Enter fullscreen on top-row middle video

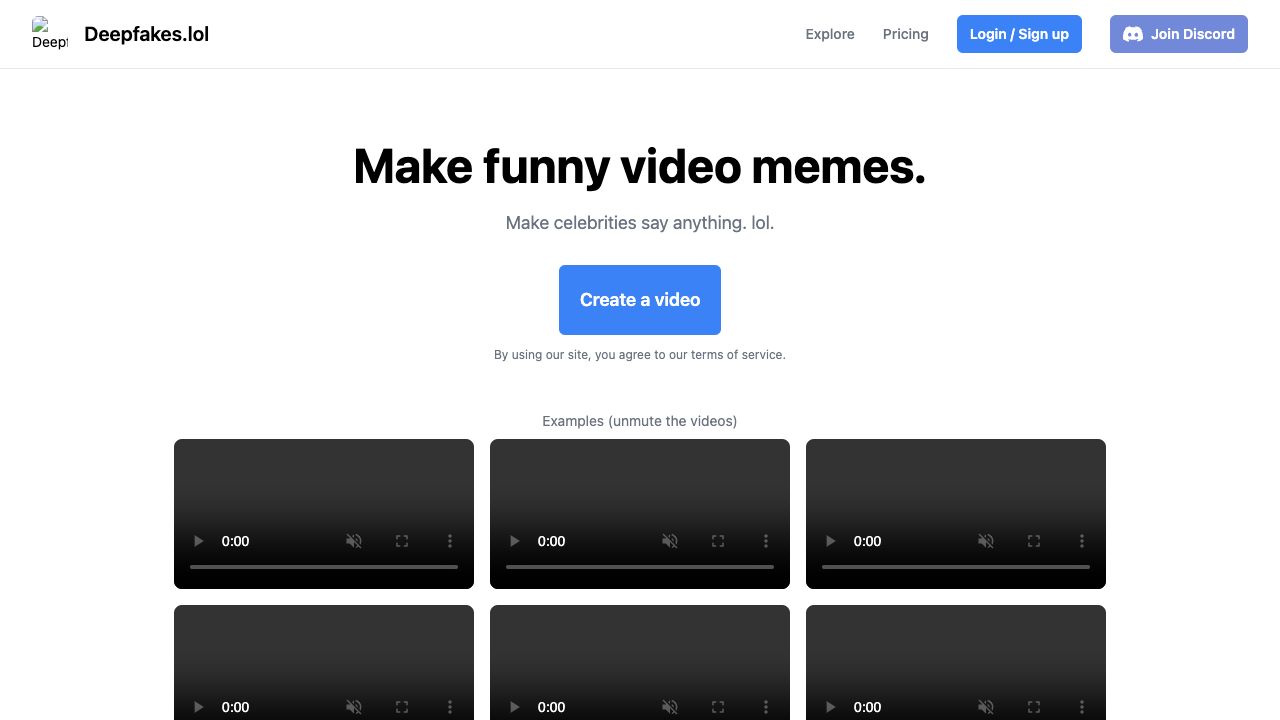click(718, 541)
